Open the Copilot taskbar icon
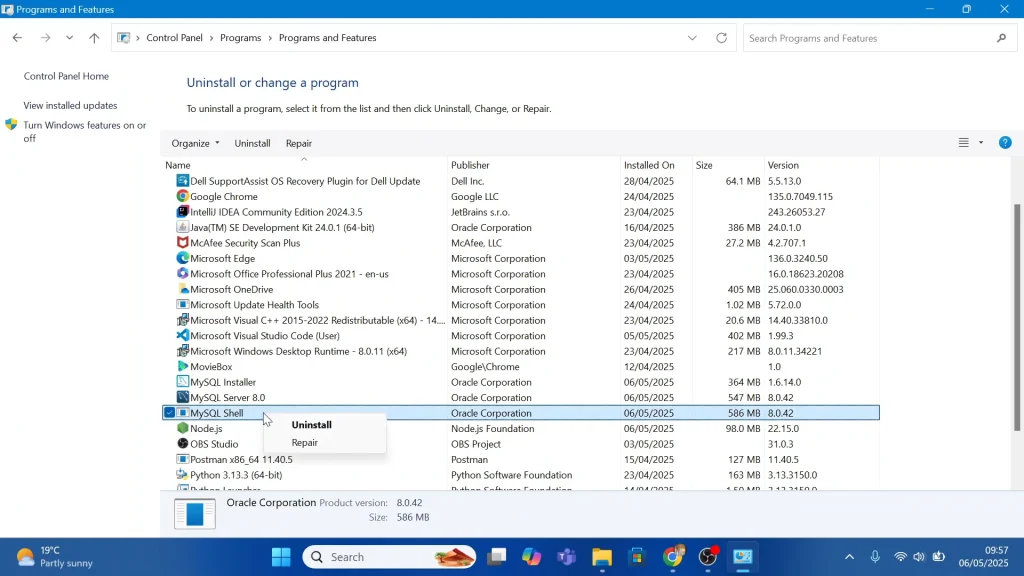The height and width of the screenshot is (576, 1024). click(532, 557)
